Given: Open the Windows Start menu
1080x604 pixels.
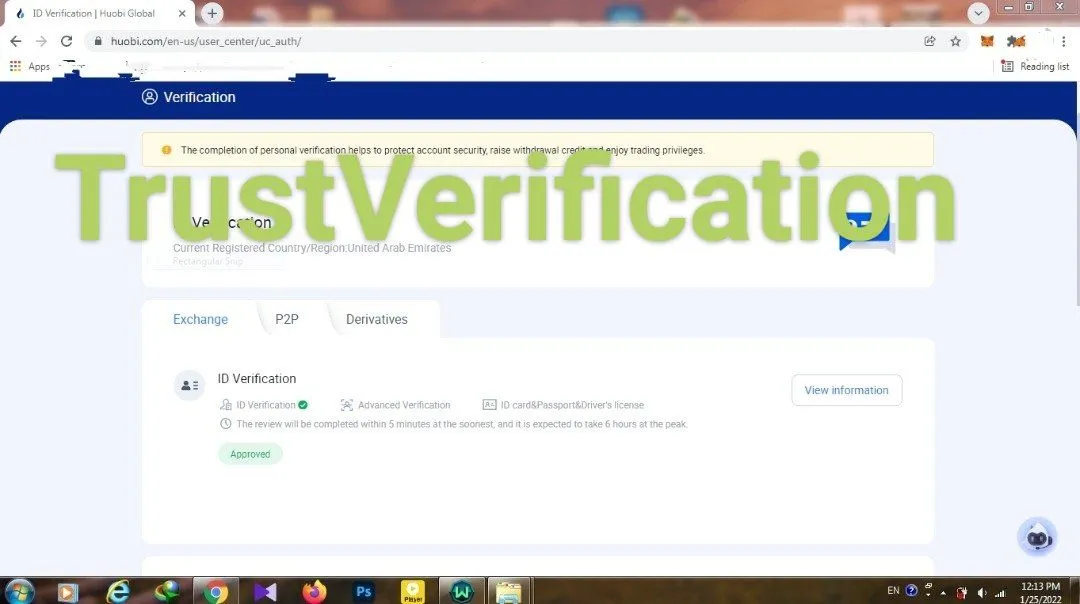Looking at the screenshot, I should coord(19,591).
